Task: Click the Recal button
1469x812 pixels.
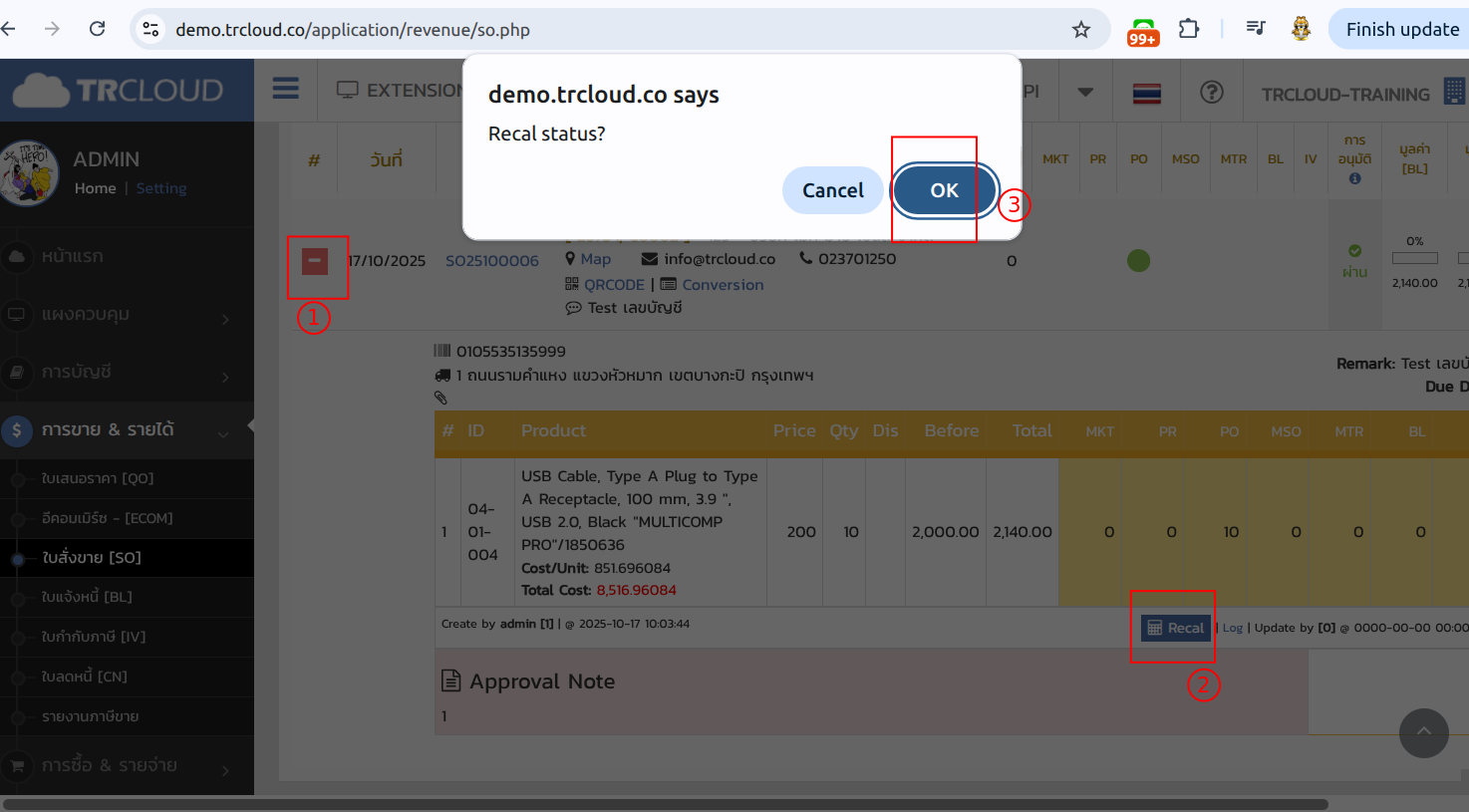Action: tap(1176, 628)
